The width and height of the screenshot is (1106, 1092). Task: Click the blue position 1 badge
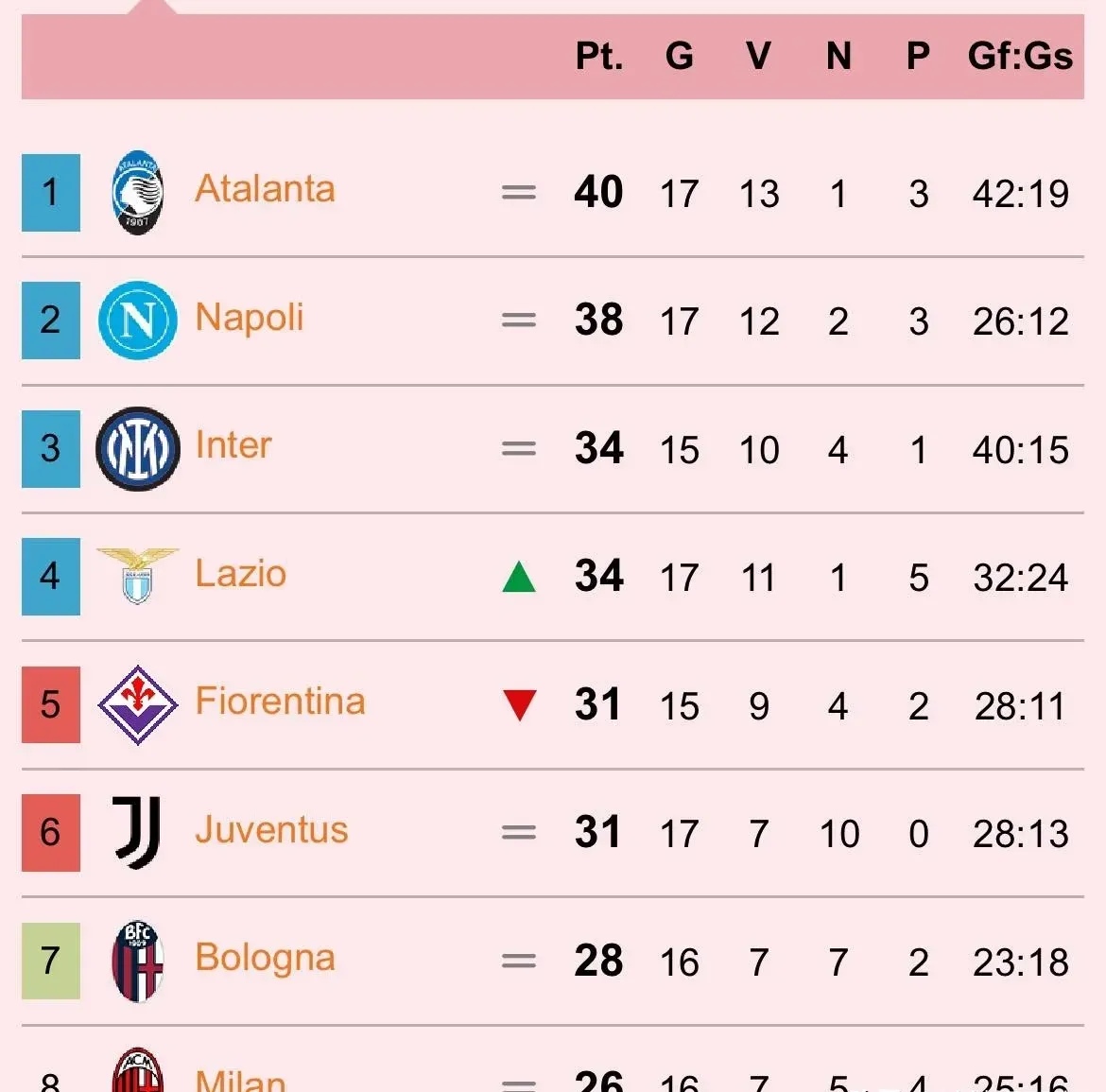[51, 193]
